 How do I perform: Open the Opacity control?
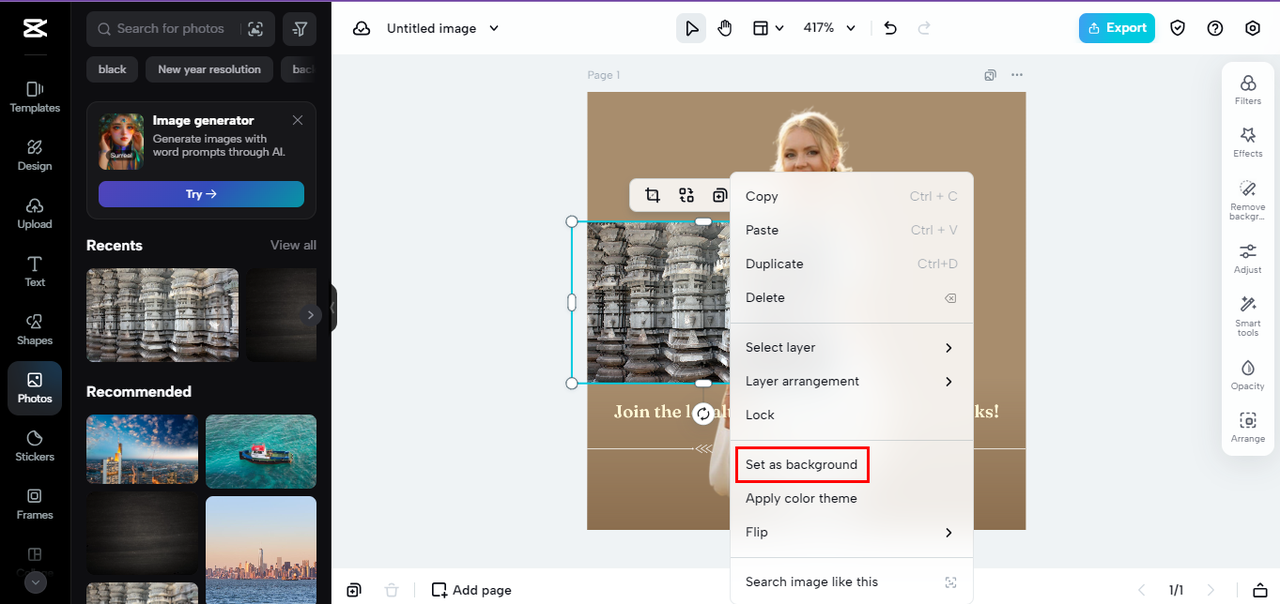pos(1248,374)
